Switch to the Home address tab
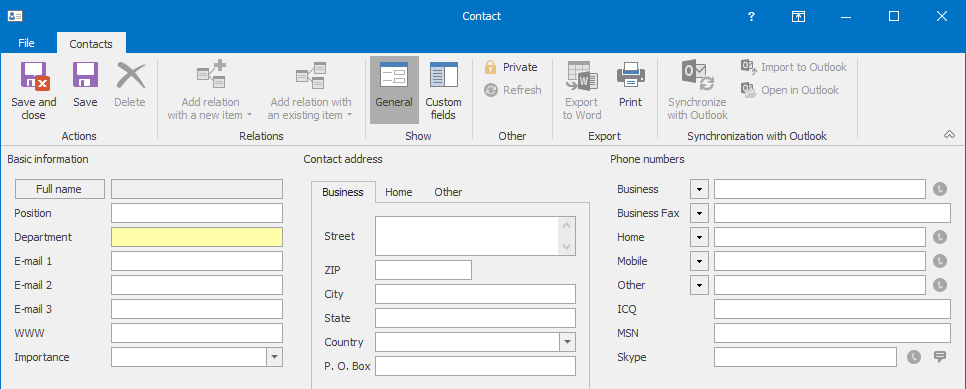The height and width of the screenshot is (389, 966). (399, 192)
